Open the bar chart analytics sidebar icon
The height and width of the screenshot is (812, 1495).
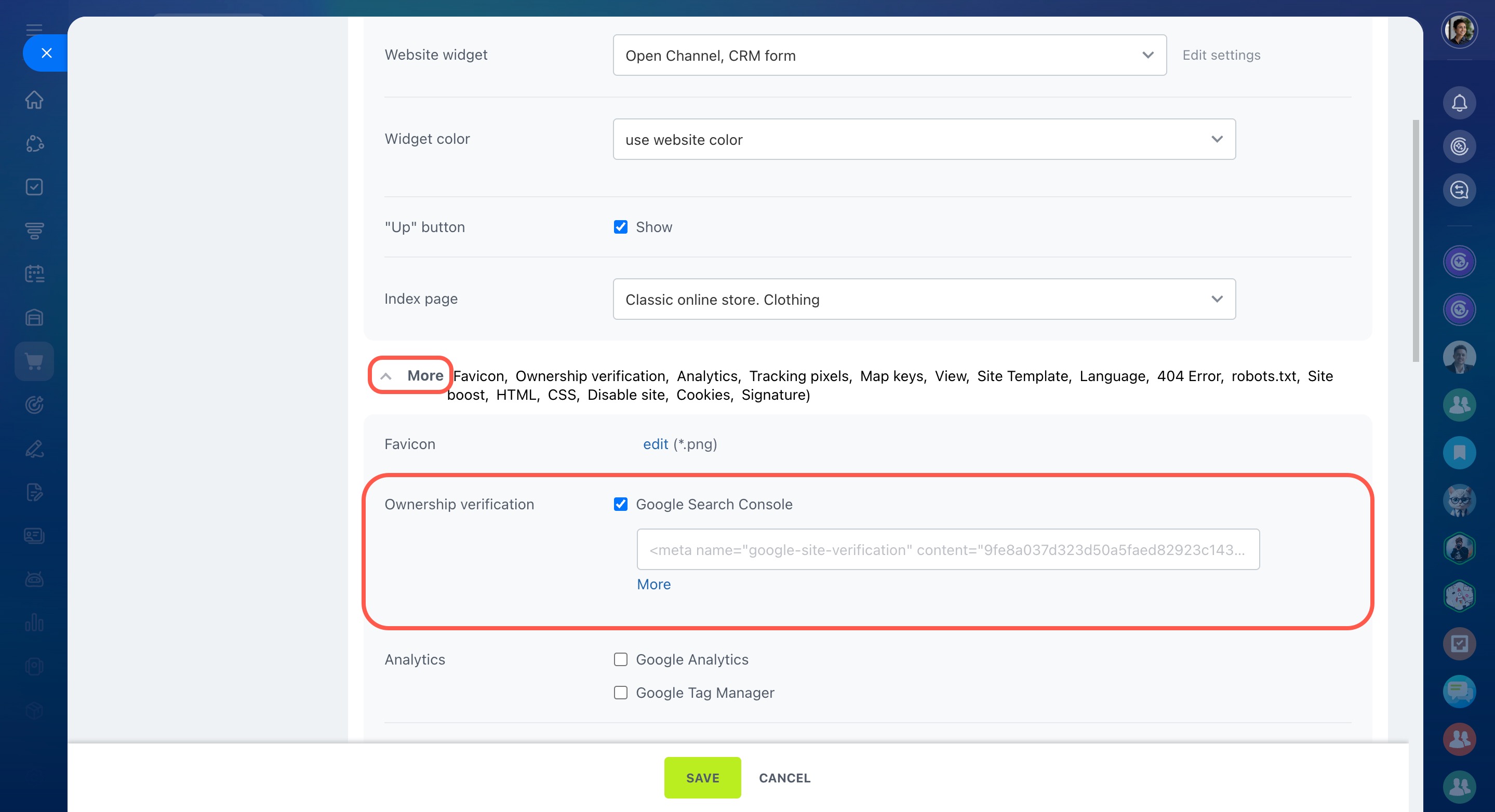(34, 623)
